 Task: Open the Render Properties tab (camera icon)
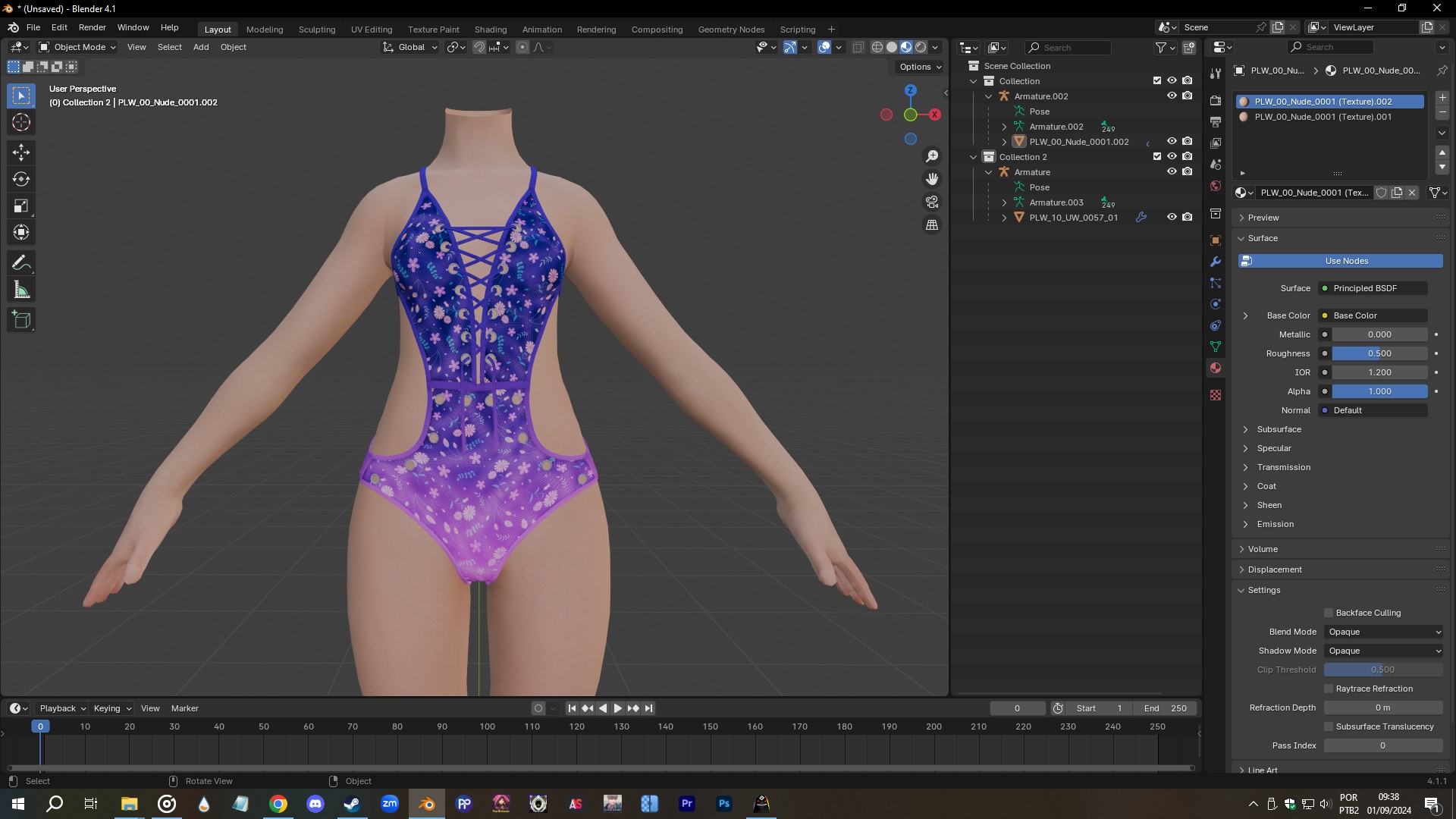tap(1215, 99)
